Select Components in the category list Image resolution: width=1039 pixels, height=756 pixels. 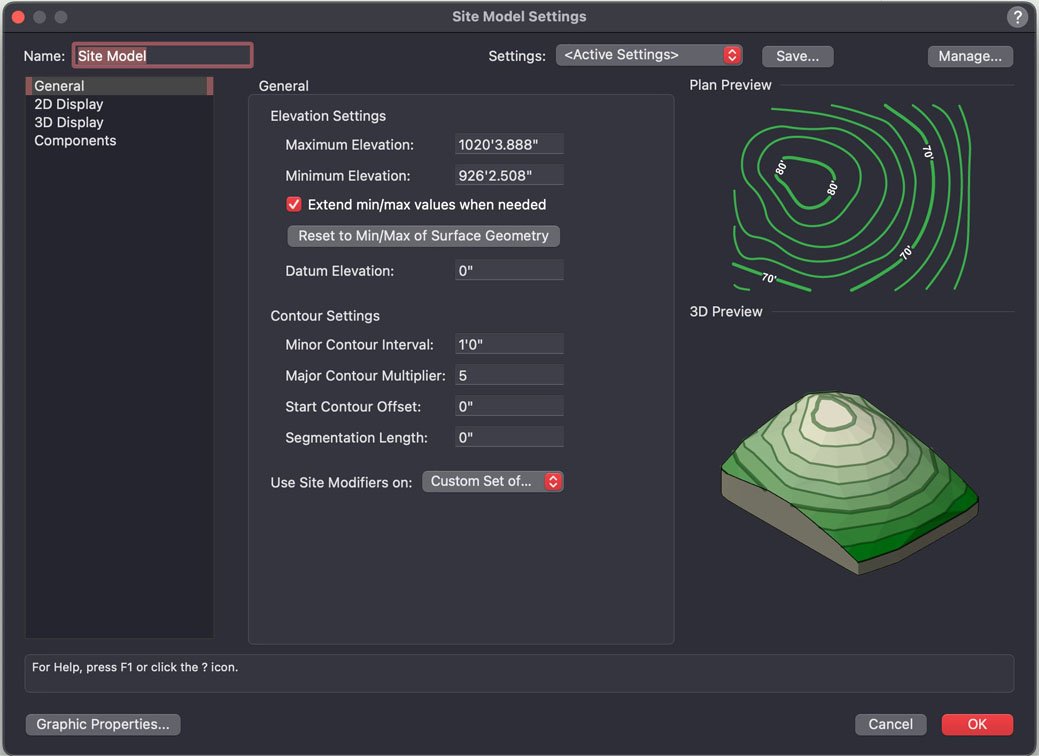click(75, 141)
